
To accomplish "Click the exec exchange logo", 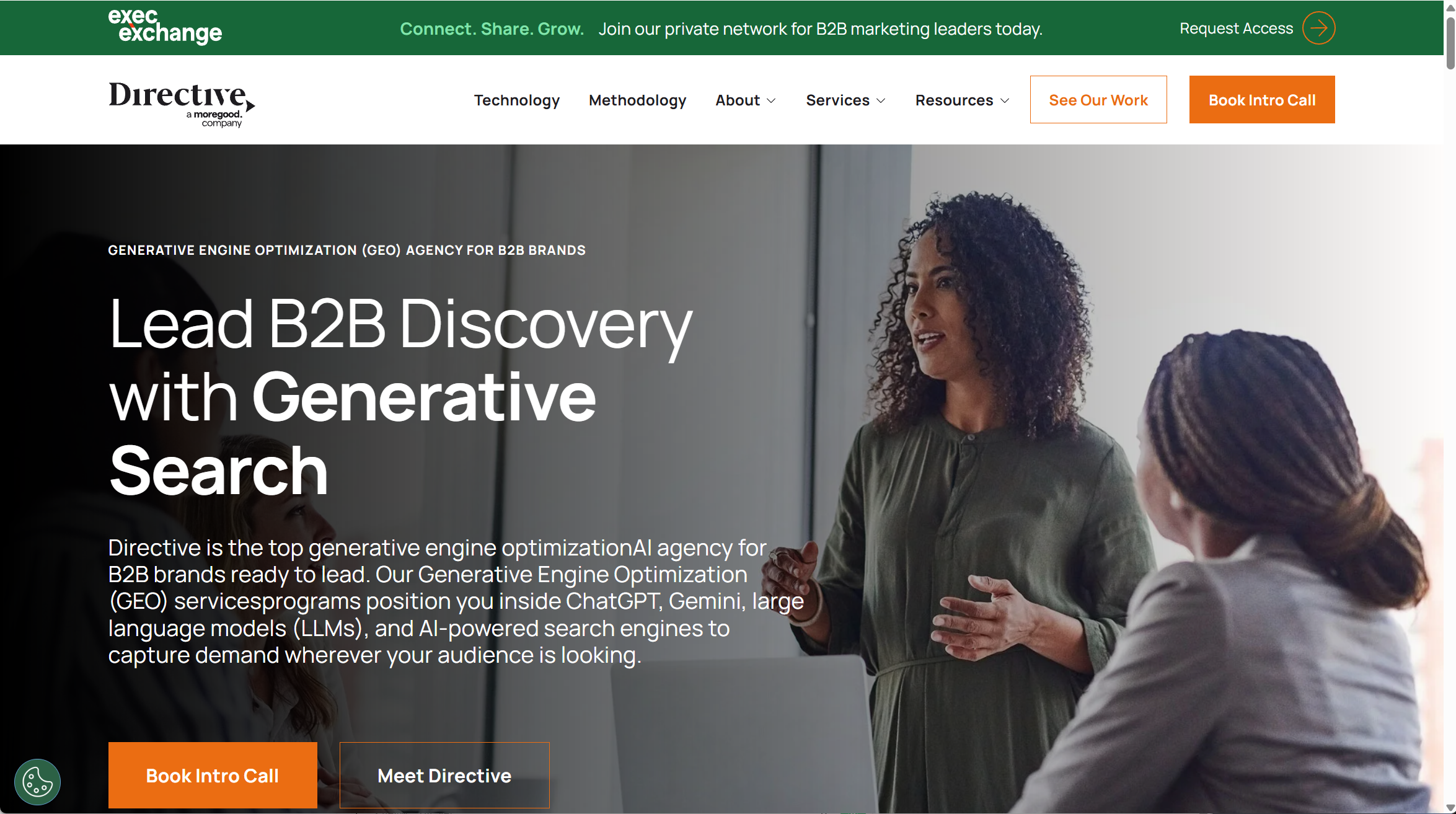I will click(x=165, y=27).
